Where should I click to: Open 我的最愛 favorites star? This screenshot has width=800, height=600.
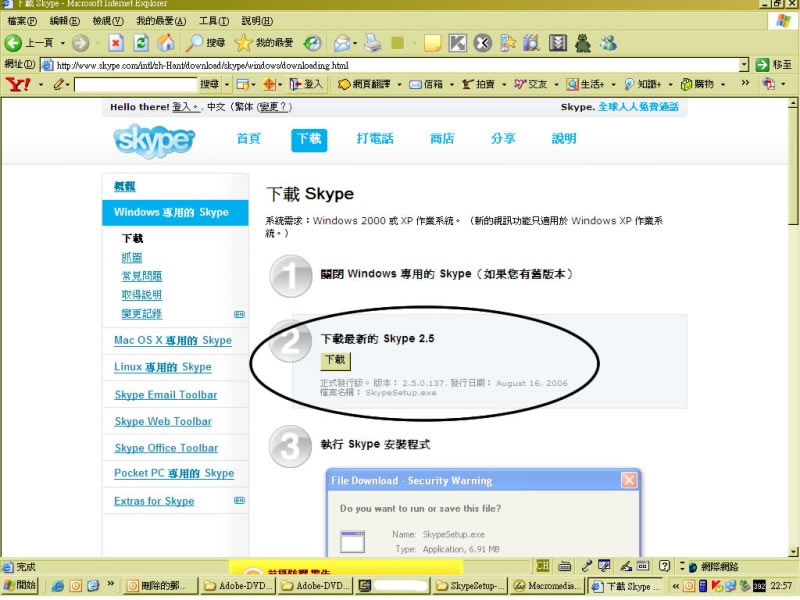tap(264, 43)
